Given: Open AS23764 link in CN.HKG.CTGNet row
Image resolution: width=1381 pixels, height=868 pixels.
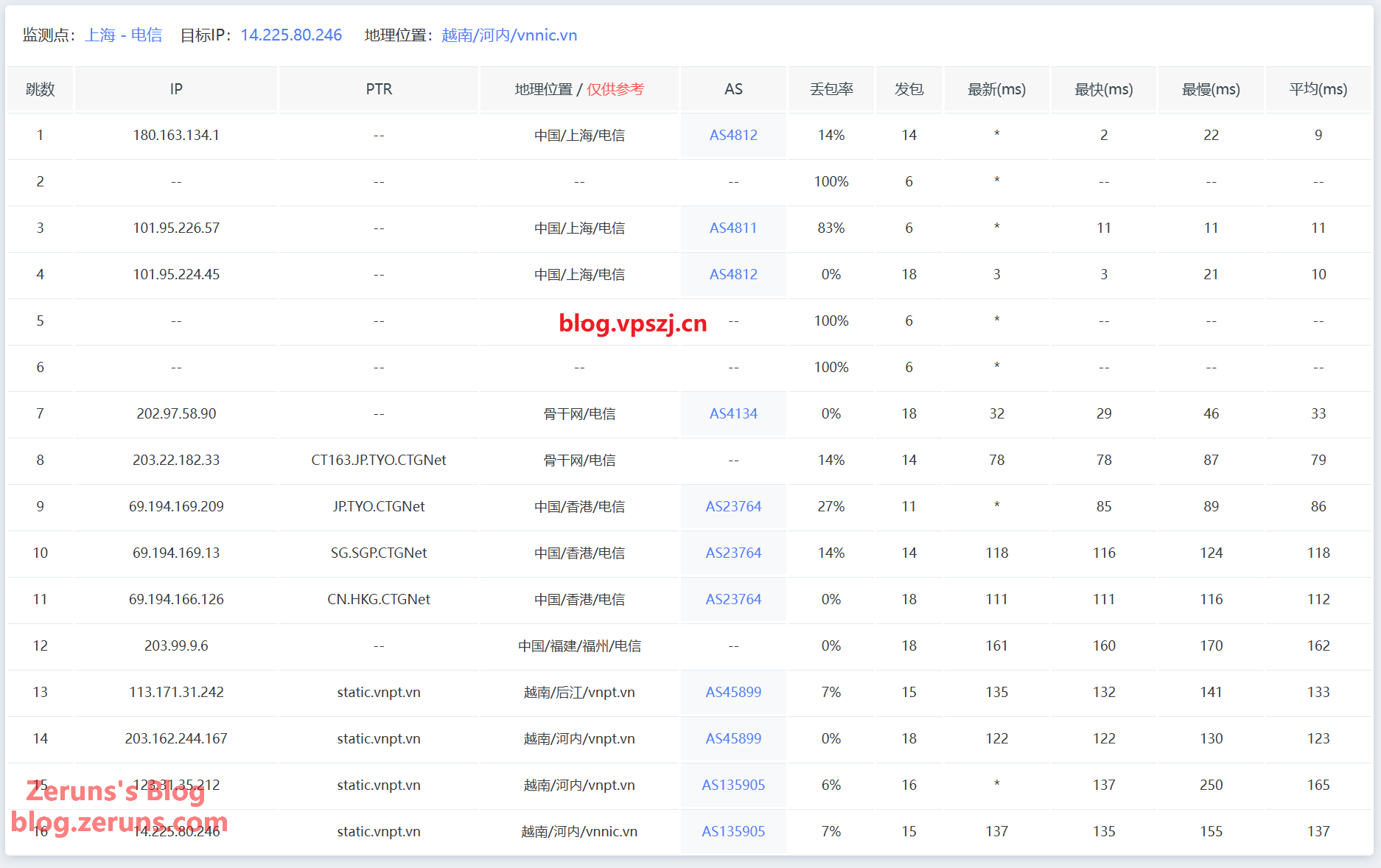Looking at the screenshot, I should coord(733,599).
